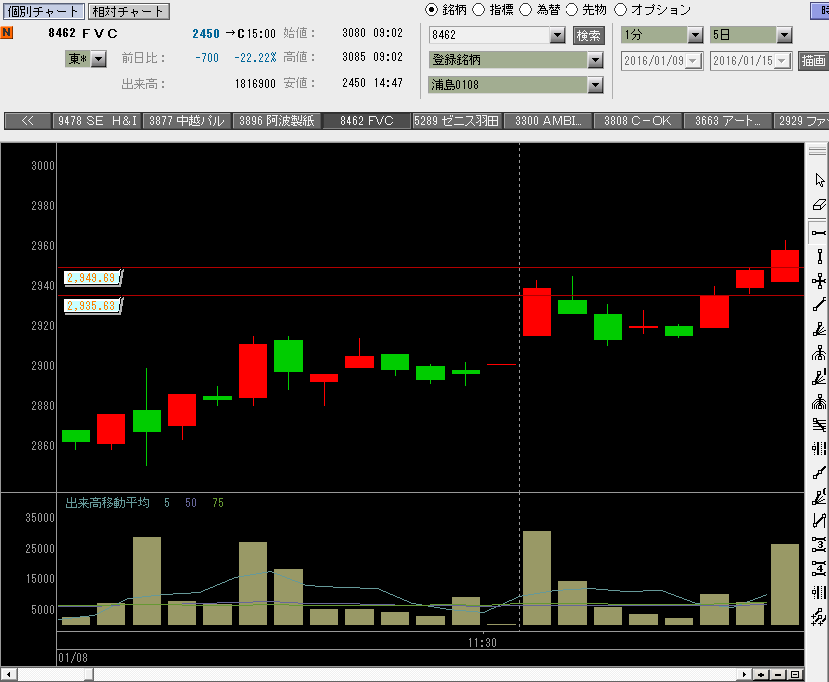Open the 1分 interval dropdown
The width and height of the screenshot is (829, 682).
tap(695, 35)
